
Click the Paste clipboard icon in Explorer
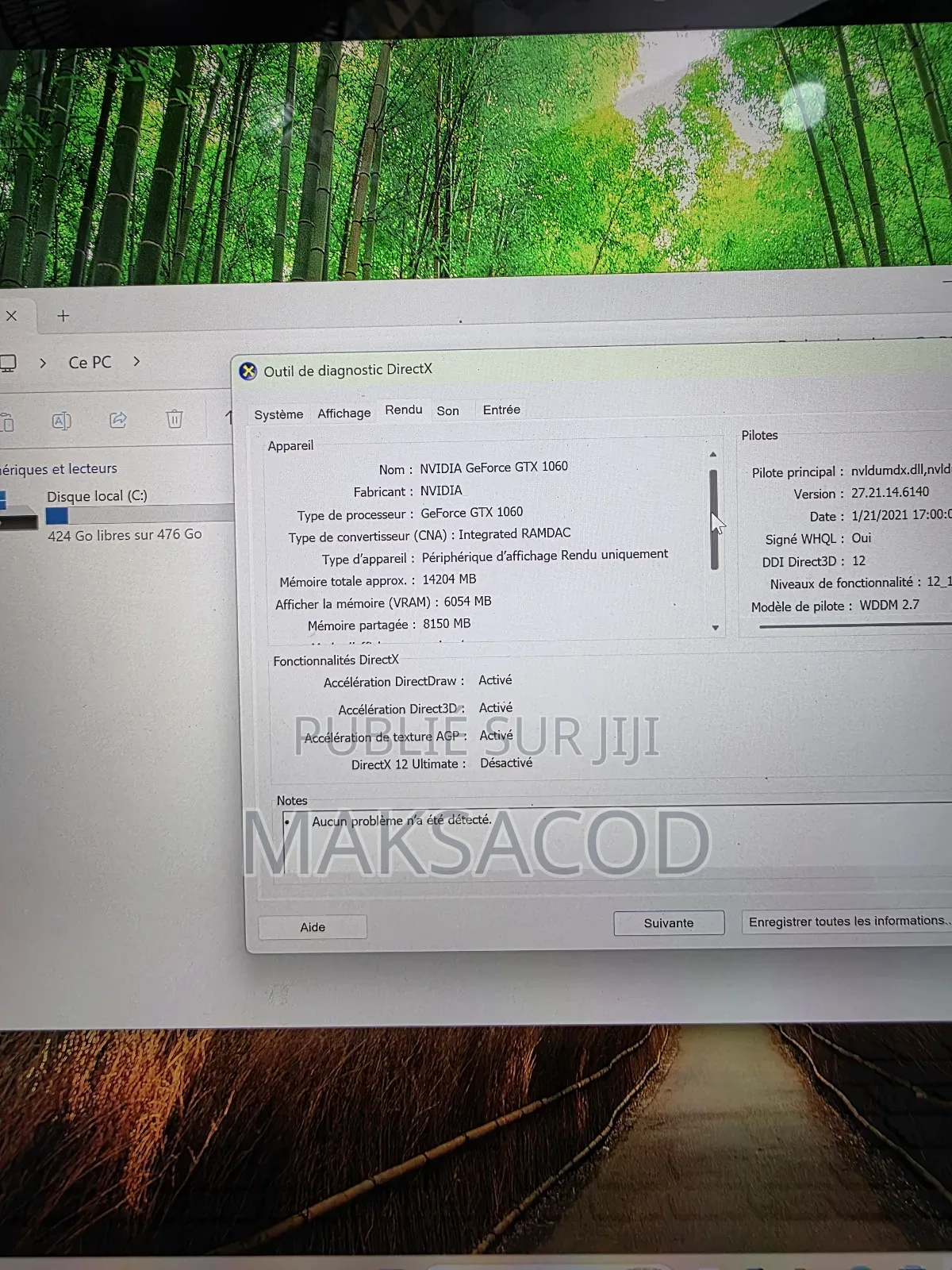coord(7,421)
